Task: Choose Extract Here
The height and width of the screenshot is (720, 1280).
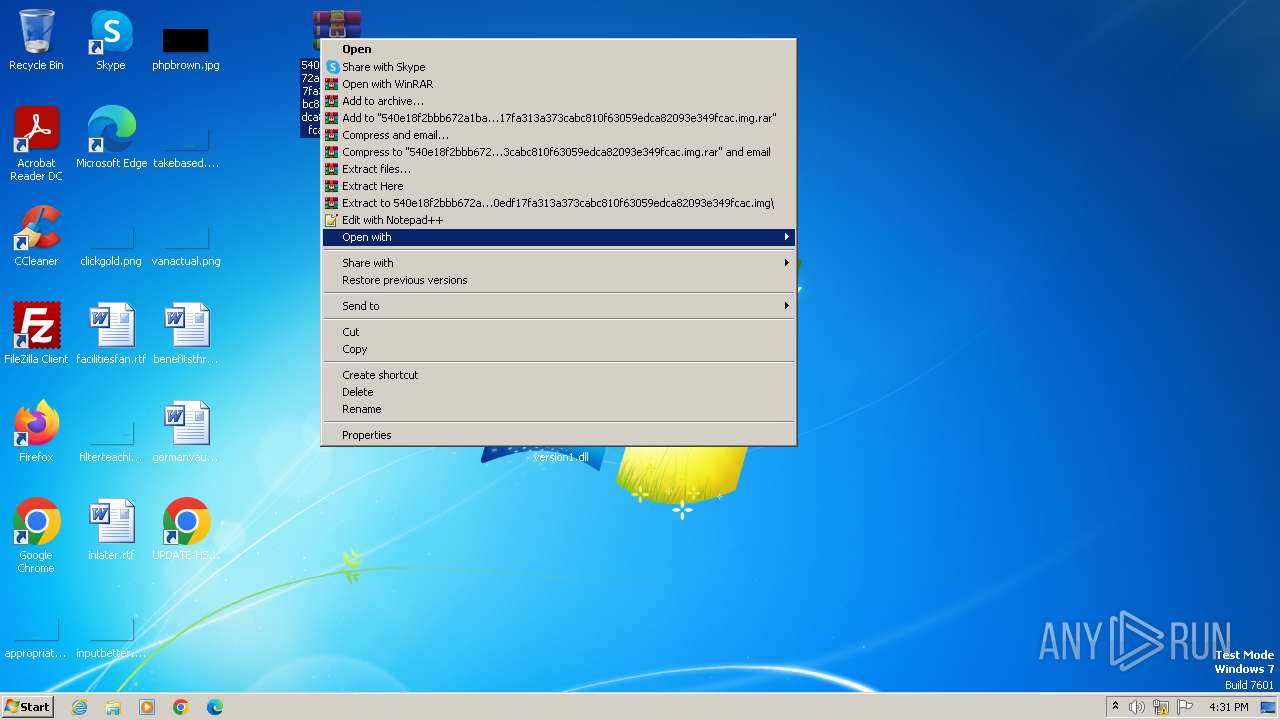Action: click(x=558, y=186)
